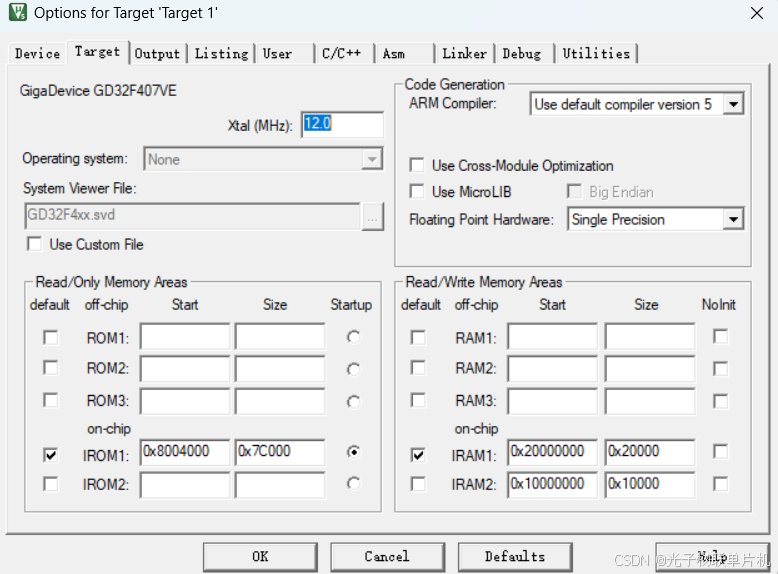The image size is (778, 574).
Task: Enable NoInit for RAM2
Action: (x=720, y=369)
